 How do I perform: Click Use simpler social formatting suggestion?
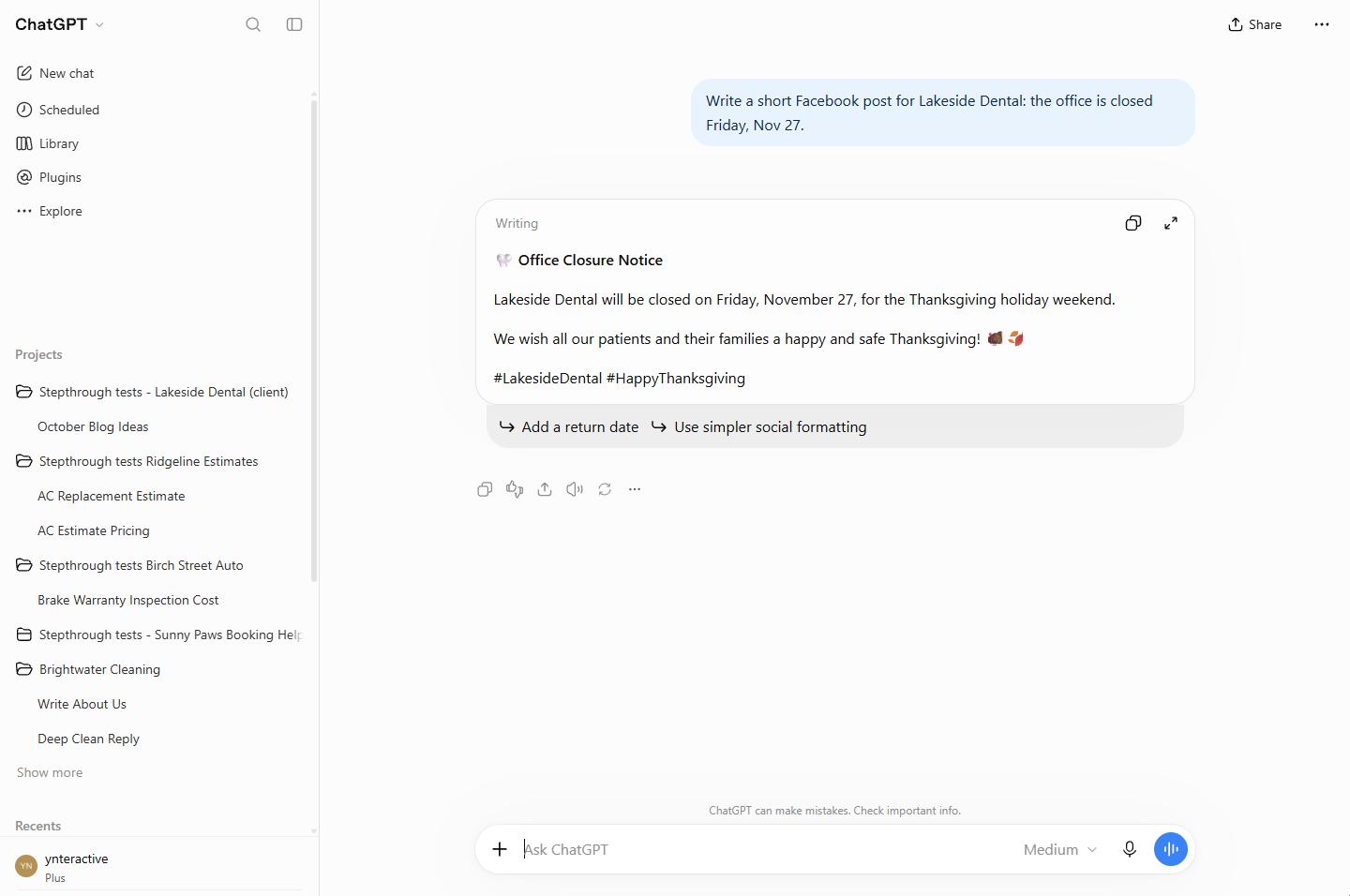[759, 426]
